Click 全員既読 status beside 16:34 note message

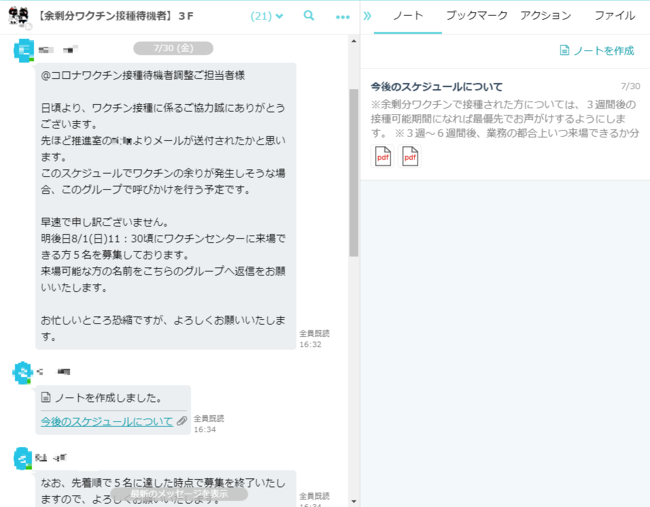(209, 418)
